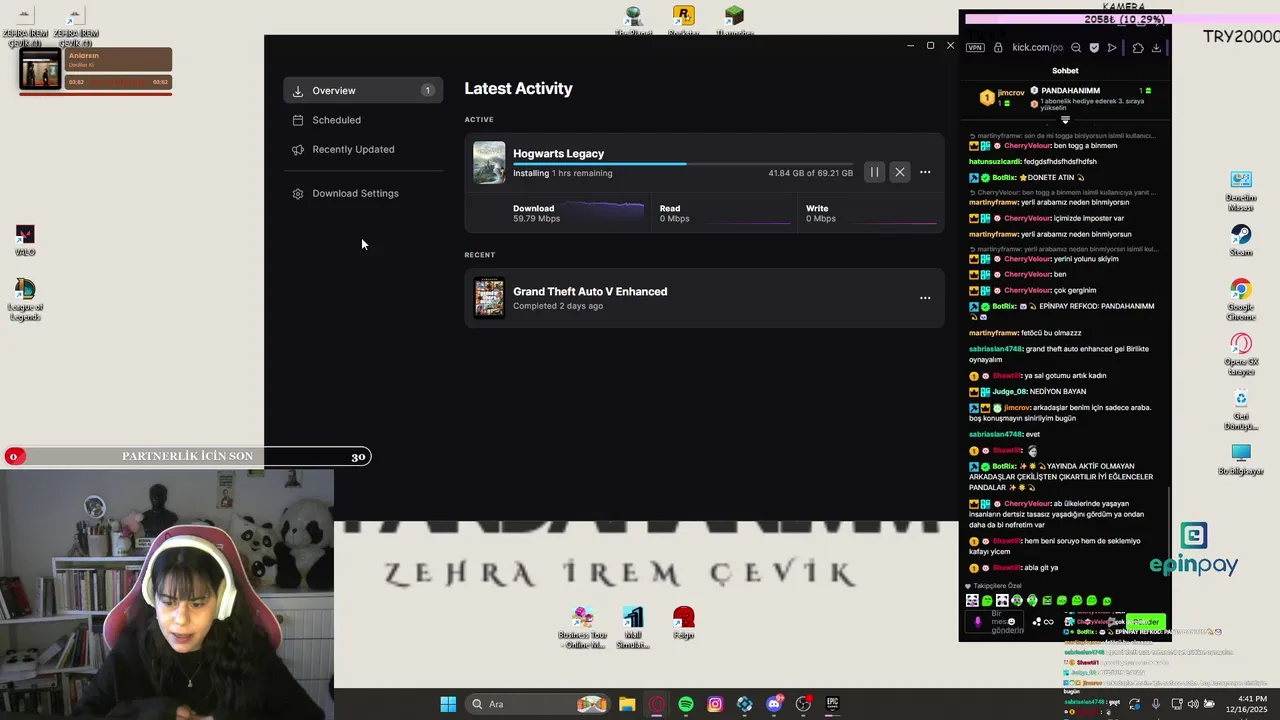The height and width of the screenshot is (720, 1280).
Task: Click the microphone icon in system tray
Action: click(x=1156, y=704)
